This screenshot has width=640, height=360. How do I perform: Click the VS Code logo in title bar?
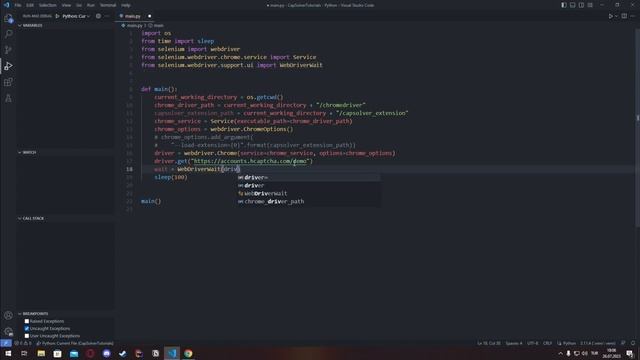coord(6,5)
